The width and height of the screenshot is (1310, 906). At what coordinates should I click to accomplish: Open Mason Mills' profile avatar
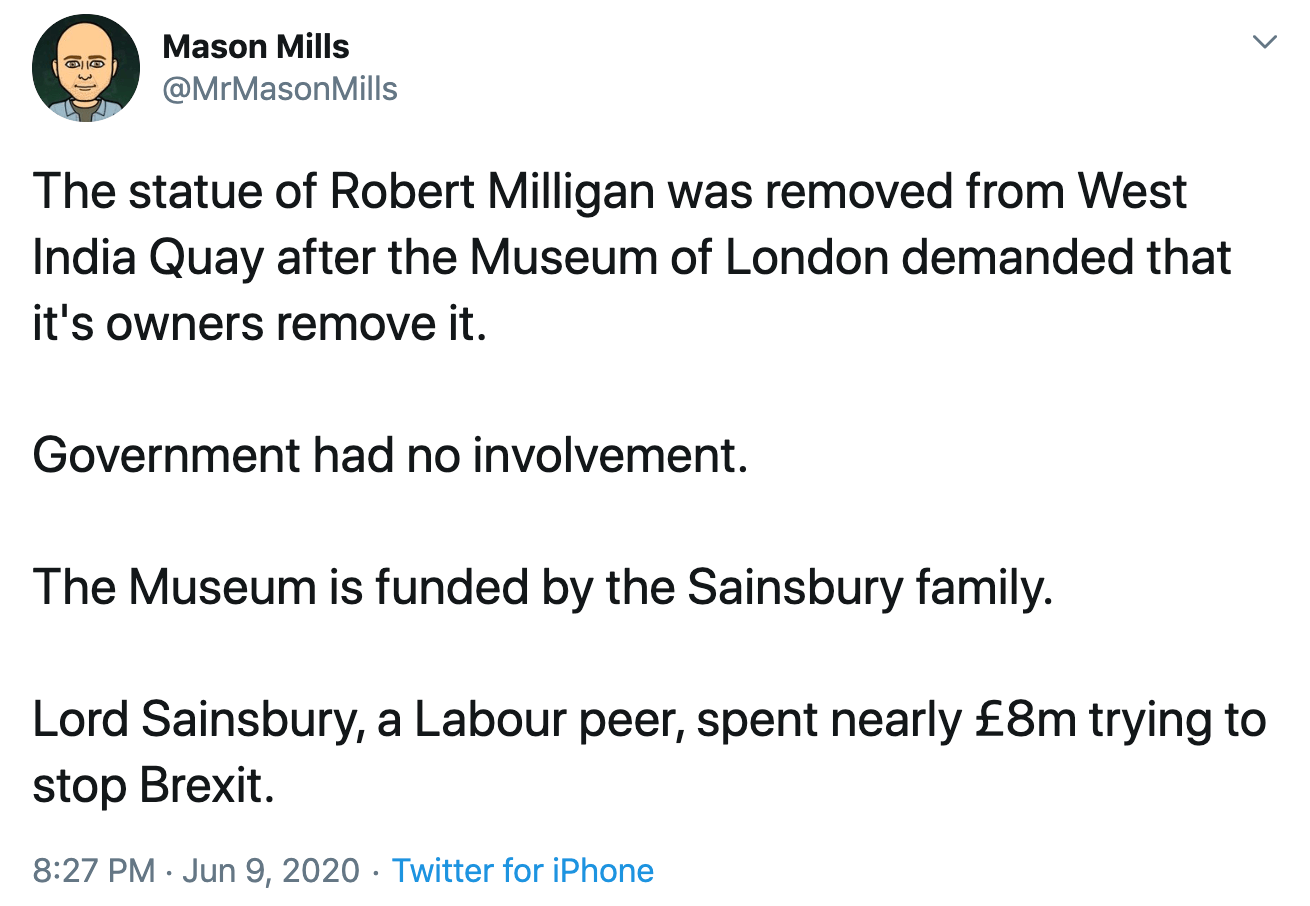point(84,69)
